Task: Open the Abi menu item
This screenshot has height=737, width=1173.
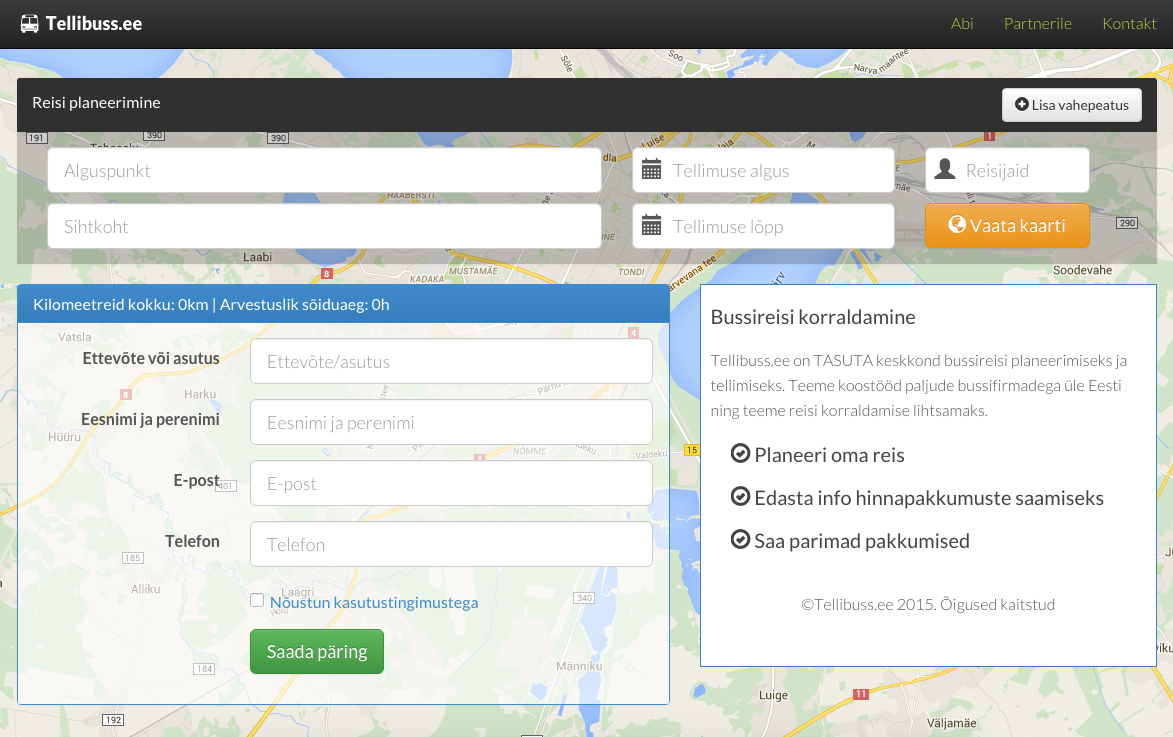Action: coord(962,24)
